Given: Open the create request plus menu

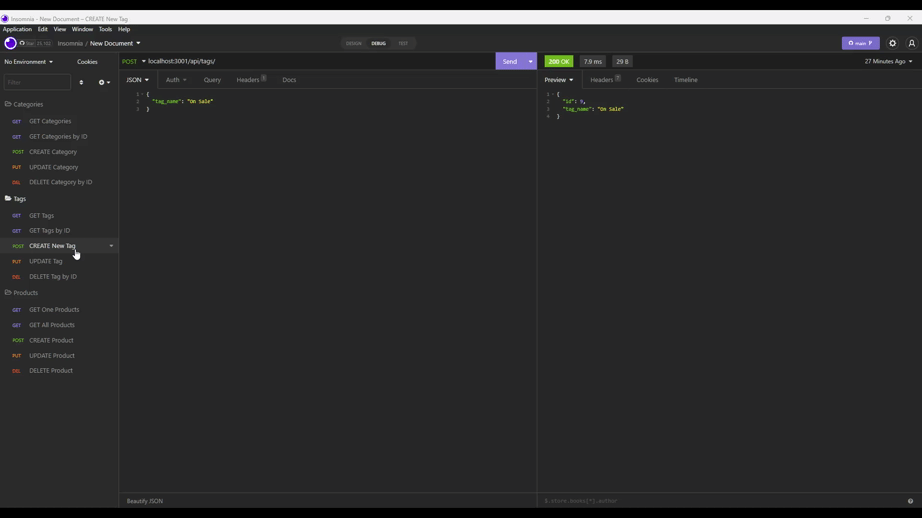Looking at the screenshot, I should 104,82.
